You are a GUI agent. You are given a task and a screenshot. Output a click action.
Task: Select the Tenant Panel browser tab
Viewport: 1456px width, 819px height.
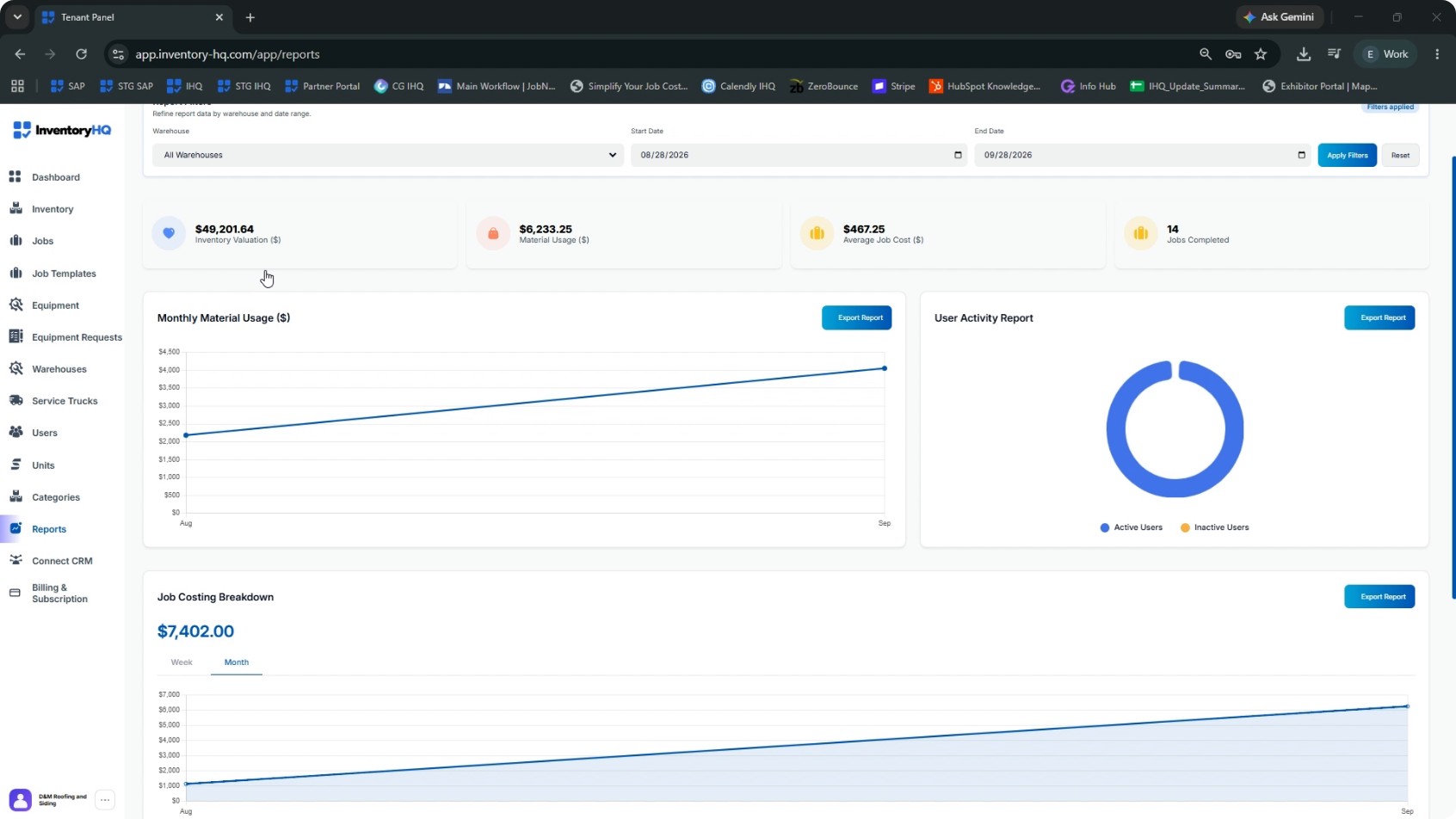pyautogui.click(x=133, y=17)
